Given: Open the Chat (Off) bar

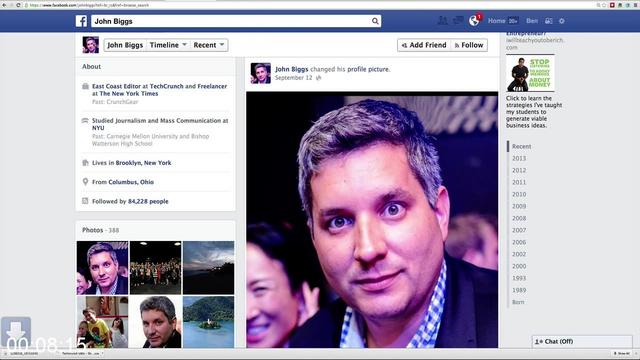Looking at the screenshot, I should [582, 342].
